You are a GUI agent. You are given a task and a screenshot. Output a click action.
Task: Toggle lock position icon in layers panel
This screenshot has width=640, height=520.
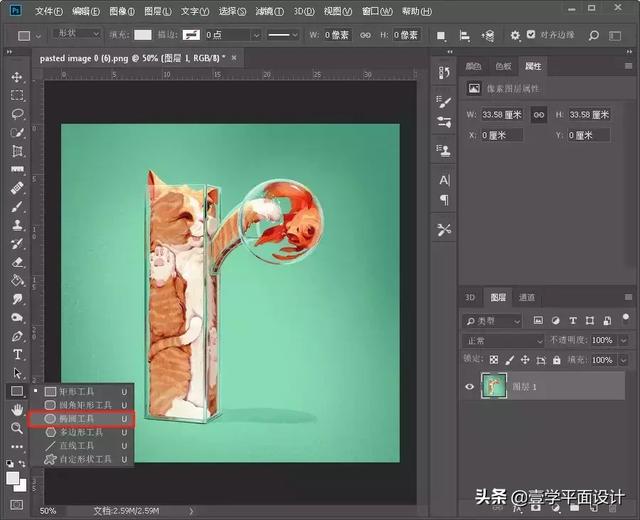point(525,360)
